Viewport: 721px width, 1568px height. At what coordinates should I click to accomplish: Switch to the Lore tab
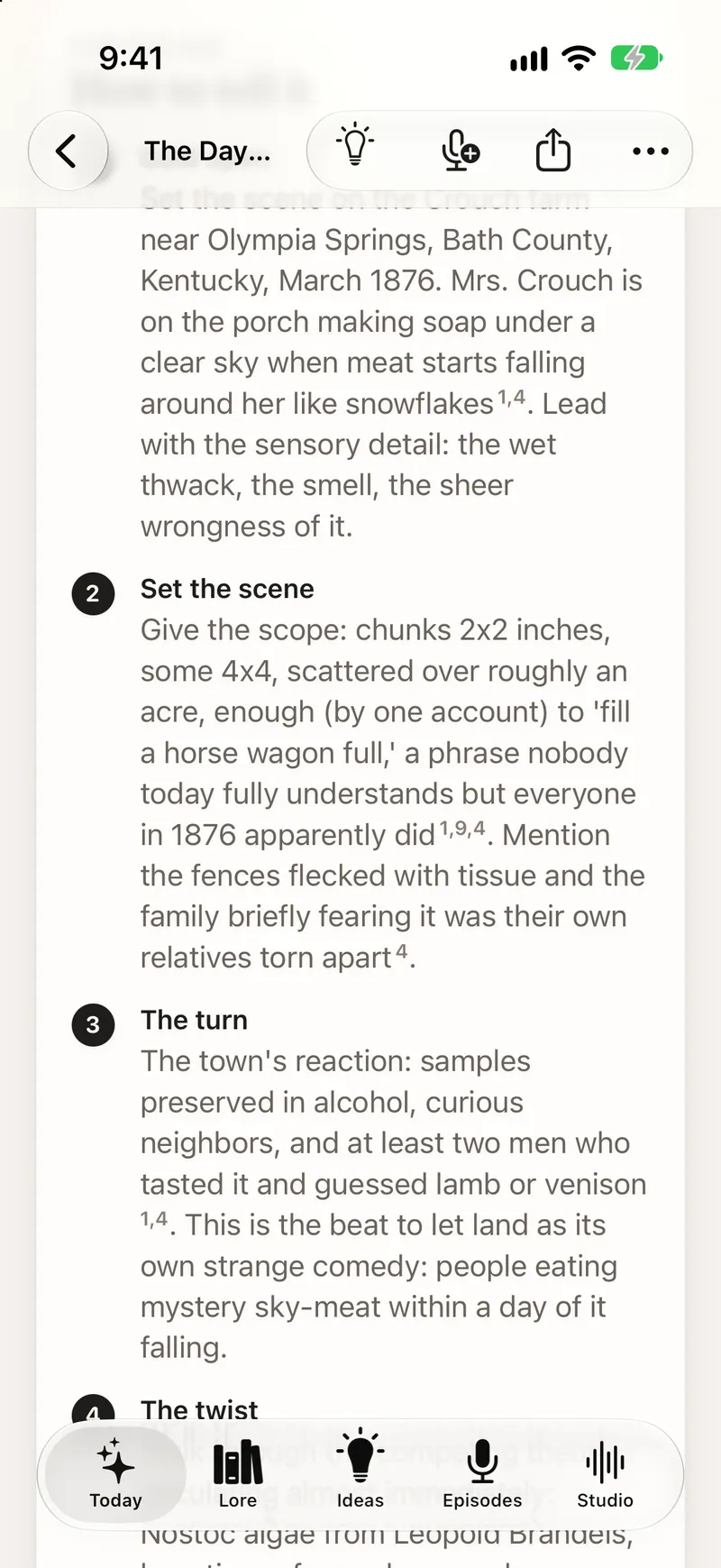pyautogui.click(x=238, y=1474)
